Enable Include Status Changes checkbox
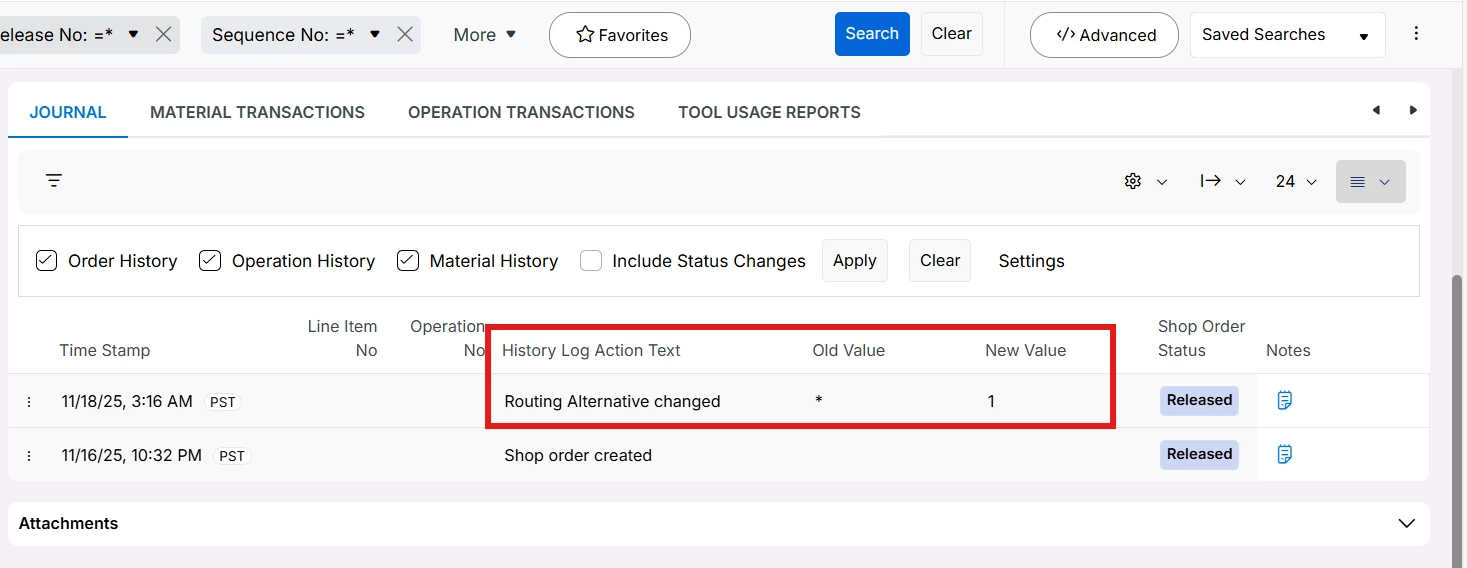1467x568 pixels. click(x=591, y=261)
